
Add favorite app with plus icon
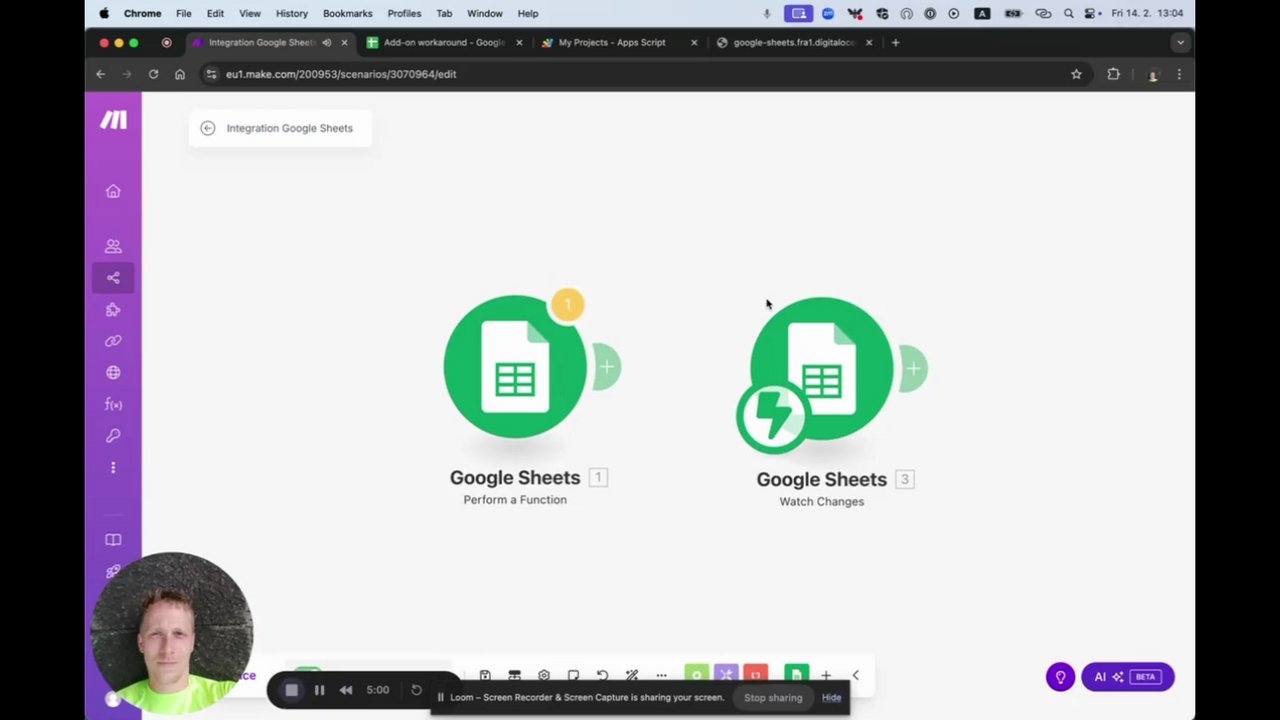[x=826, y=676]
